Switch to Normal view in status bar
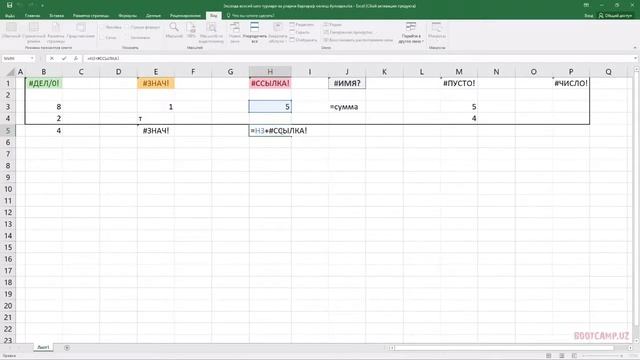The width and height of the screenshot is (640, 360). [549, 356]
